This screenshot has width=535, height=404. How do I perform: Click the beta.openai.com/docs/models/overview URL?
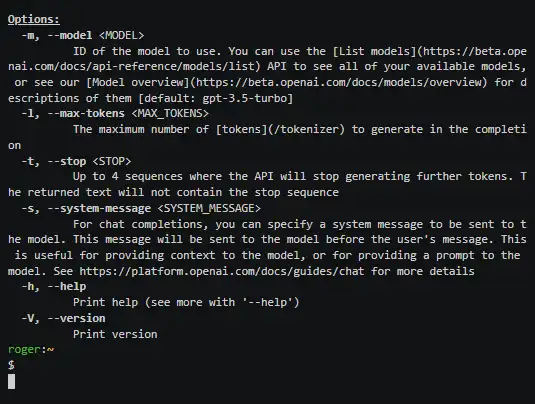339,82
